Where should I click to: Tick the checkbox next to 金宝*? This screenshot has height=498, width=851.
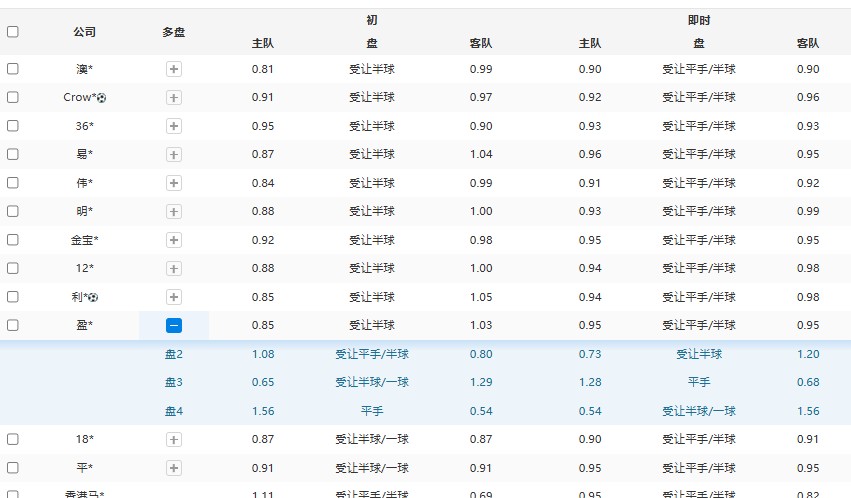[x=13, y=240]
